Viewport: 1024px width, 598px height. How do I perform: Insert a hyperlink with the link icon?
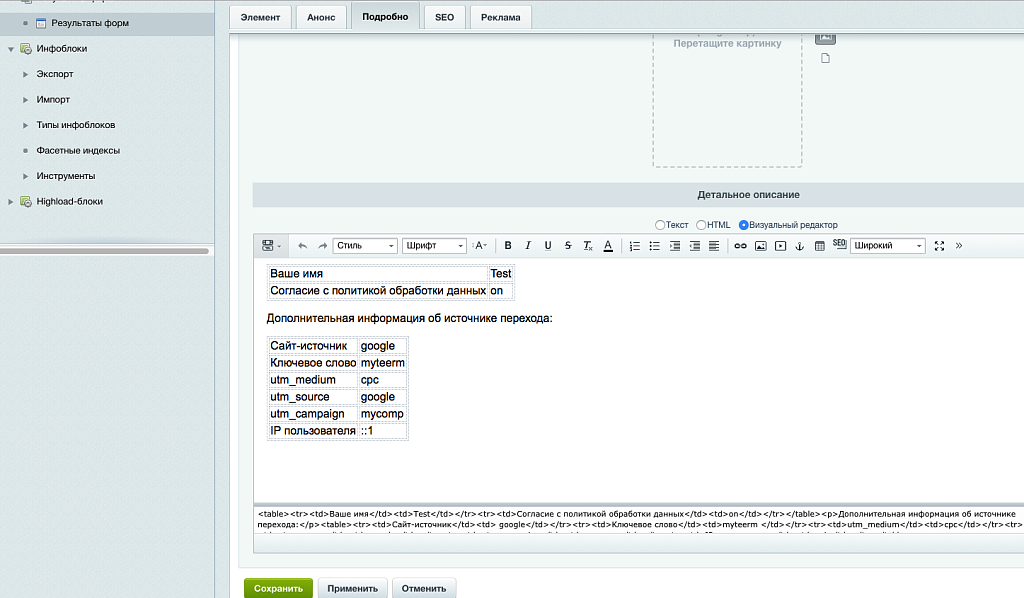(x=741, y=246)
